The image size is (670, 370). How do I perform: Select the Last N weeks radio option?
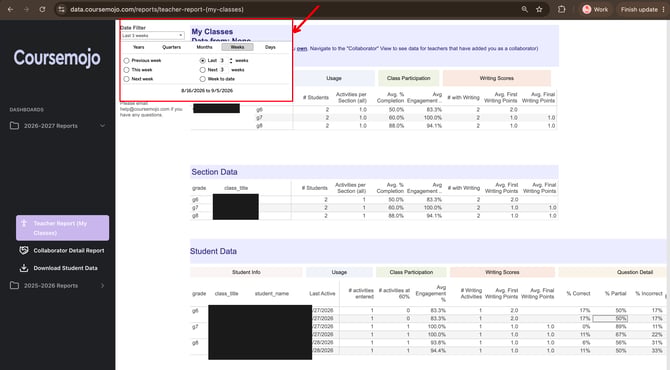coord(203,61)
